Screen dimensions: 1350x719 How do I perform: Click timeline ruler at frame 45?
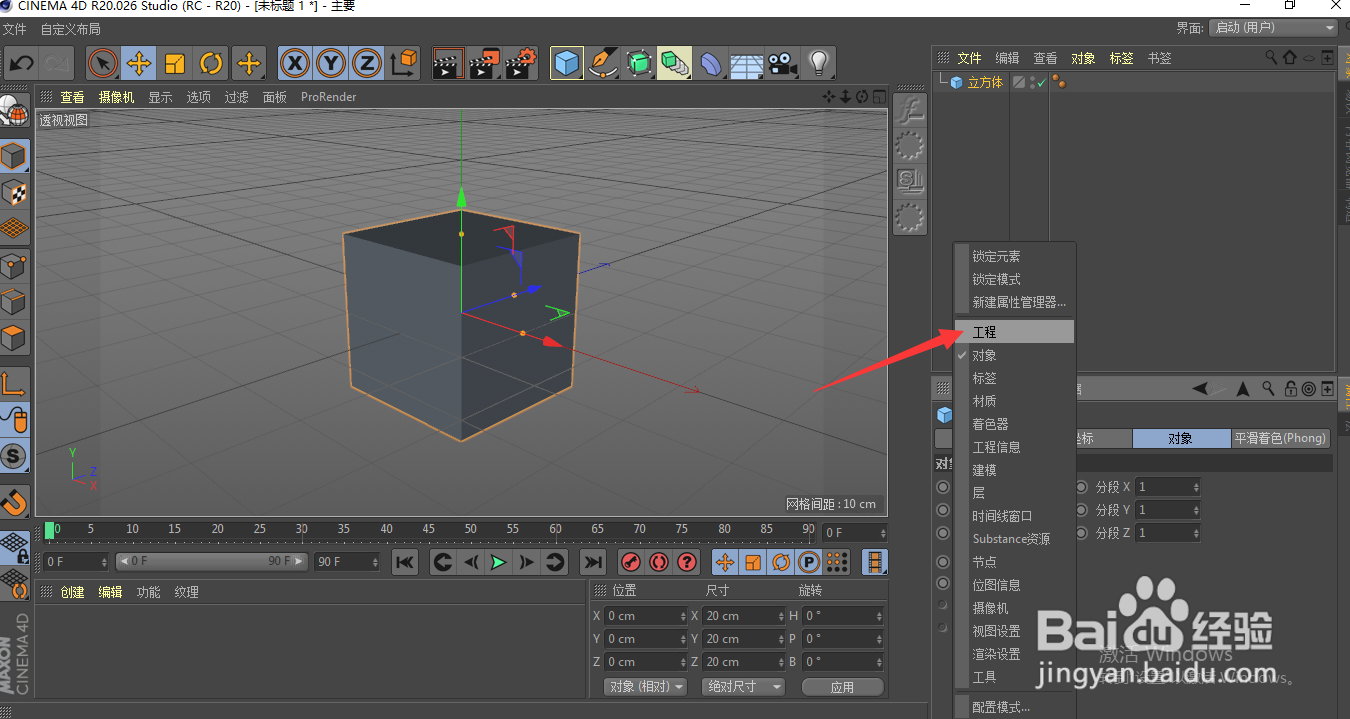[x=428, y=530]
